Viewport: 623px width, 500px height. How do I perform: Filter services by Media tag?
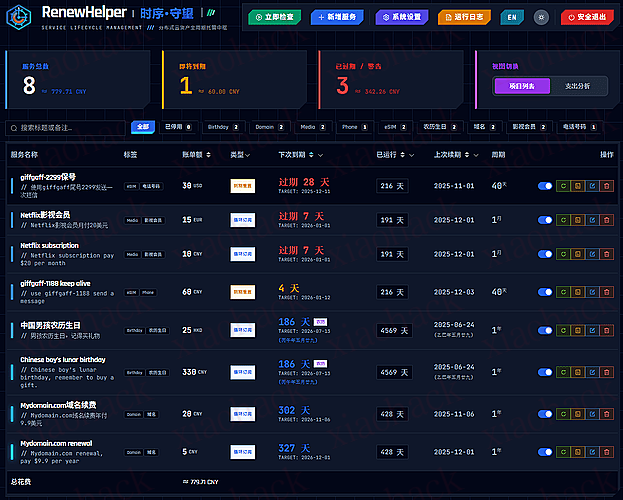click(312, 127)
